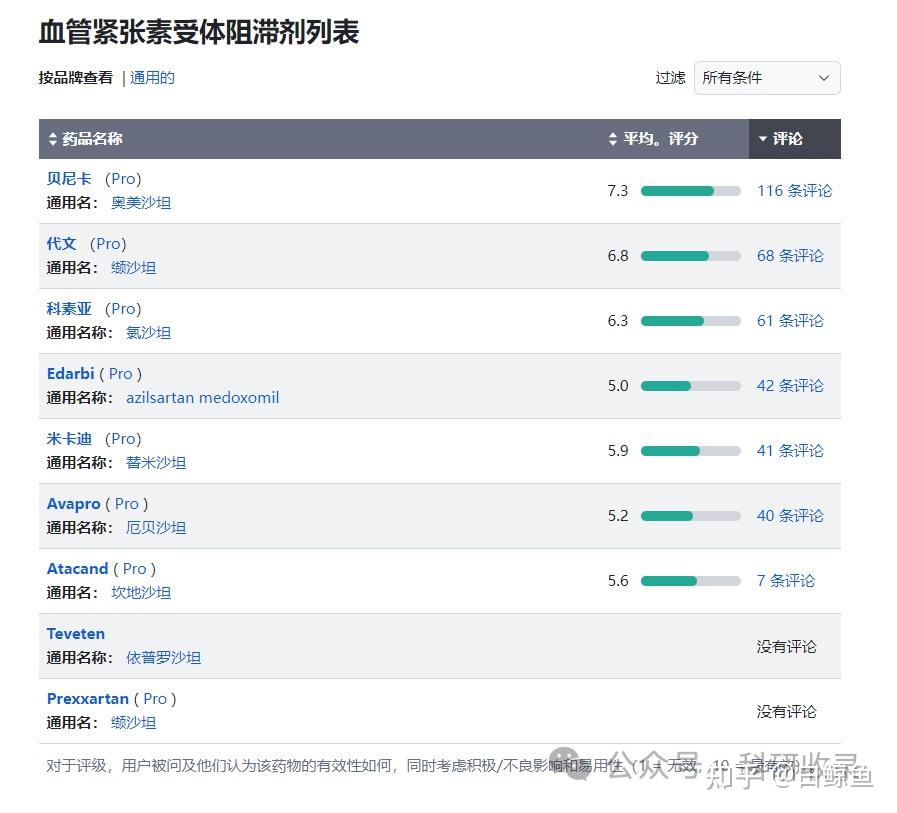Click the 7.3 rating bar for 贝尼卡
The height and width of the screenshot is (813, 897).
(690, 191)
